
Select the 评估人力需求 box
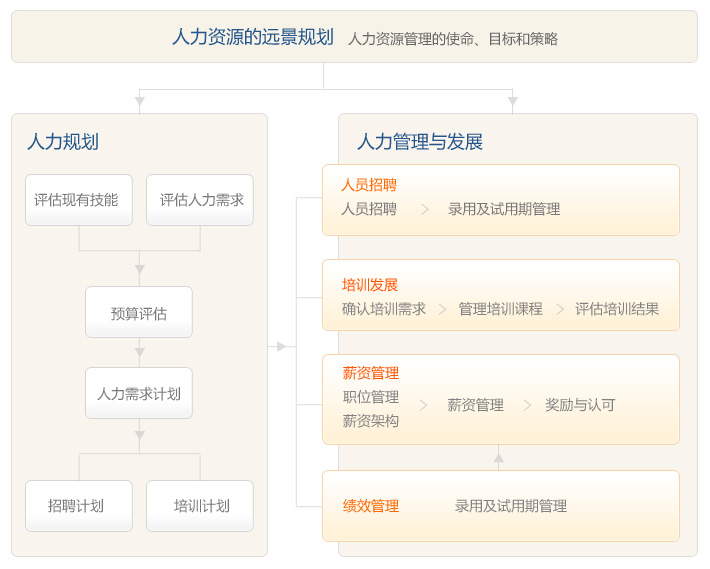[x=200, y=200]
